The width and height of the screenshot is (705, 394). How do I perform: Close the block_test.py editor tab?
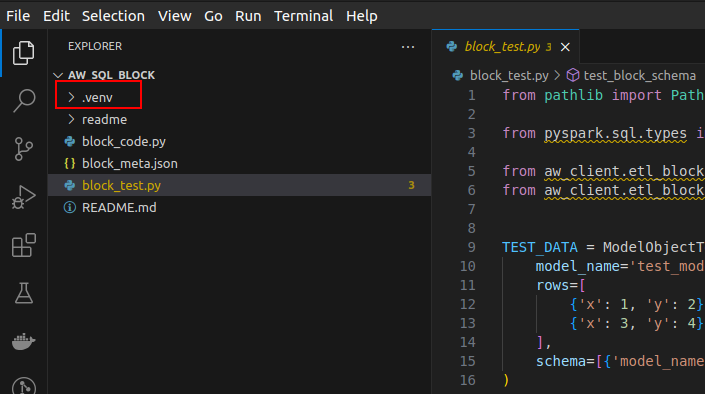pyautogui.click(x=565, y=47)
